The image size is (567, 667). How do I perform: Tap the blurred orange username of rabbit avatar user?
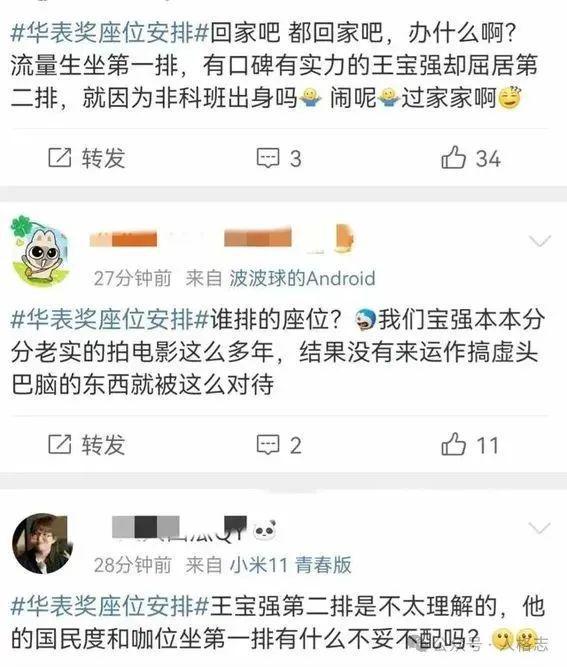[x=222, y=238]
